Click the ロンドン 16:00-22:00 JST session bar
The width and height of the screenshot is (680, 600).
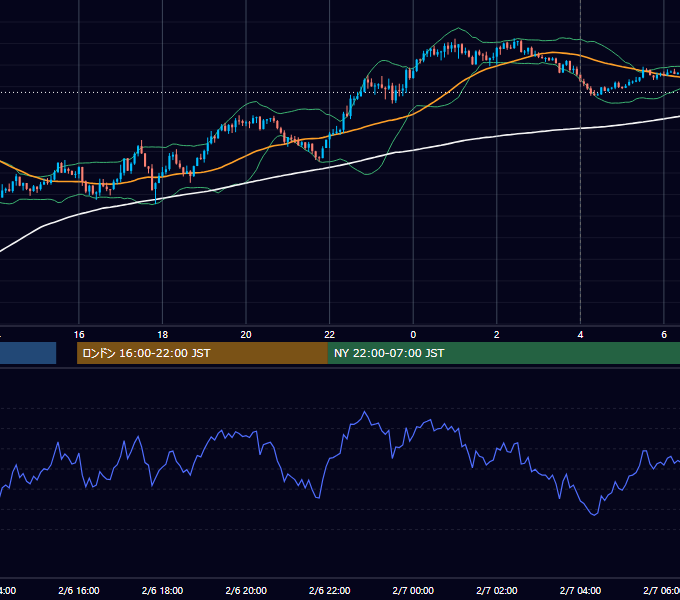(202, 353)
